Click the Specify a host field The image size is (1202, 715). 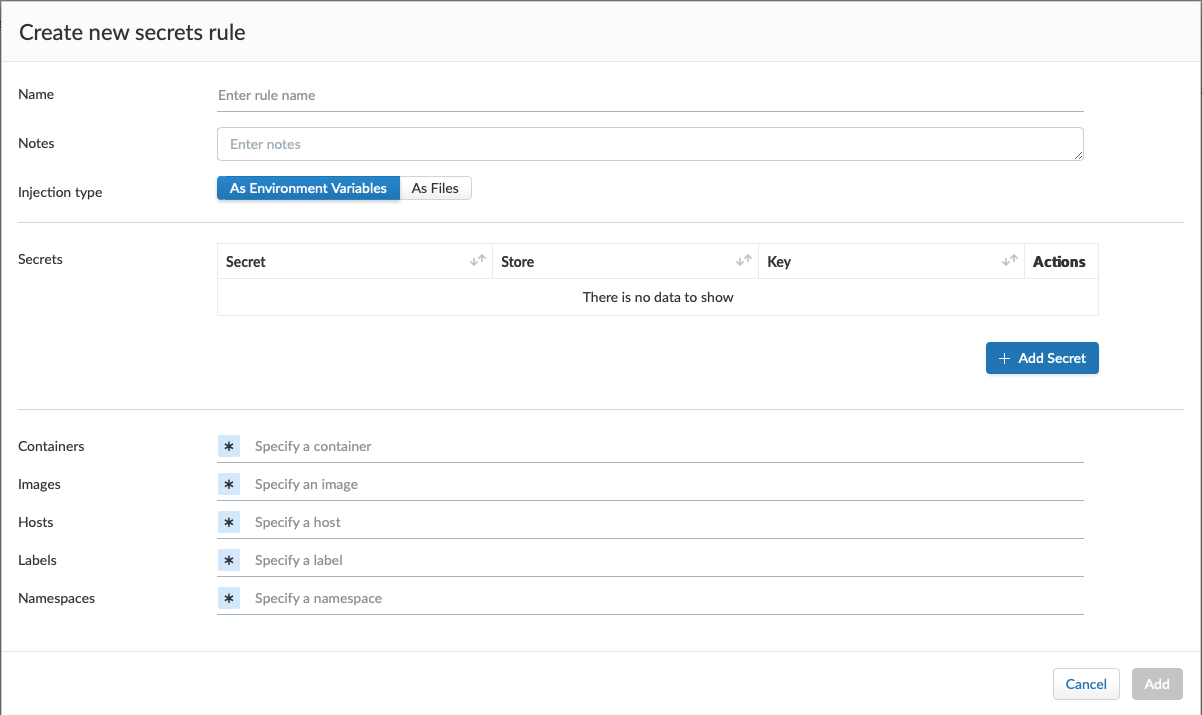pos(665,522)
